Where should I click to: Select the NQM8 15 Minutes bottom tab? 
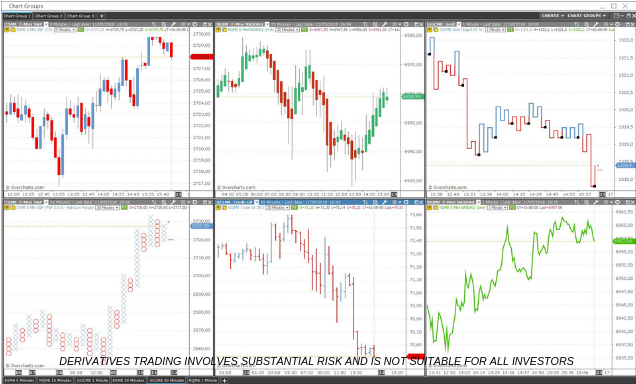[55, 380]
